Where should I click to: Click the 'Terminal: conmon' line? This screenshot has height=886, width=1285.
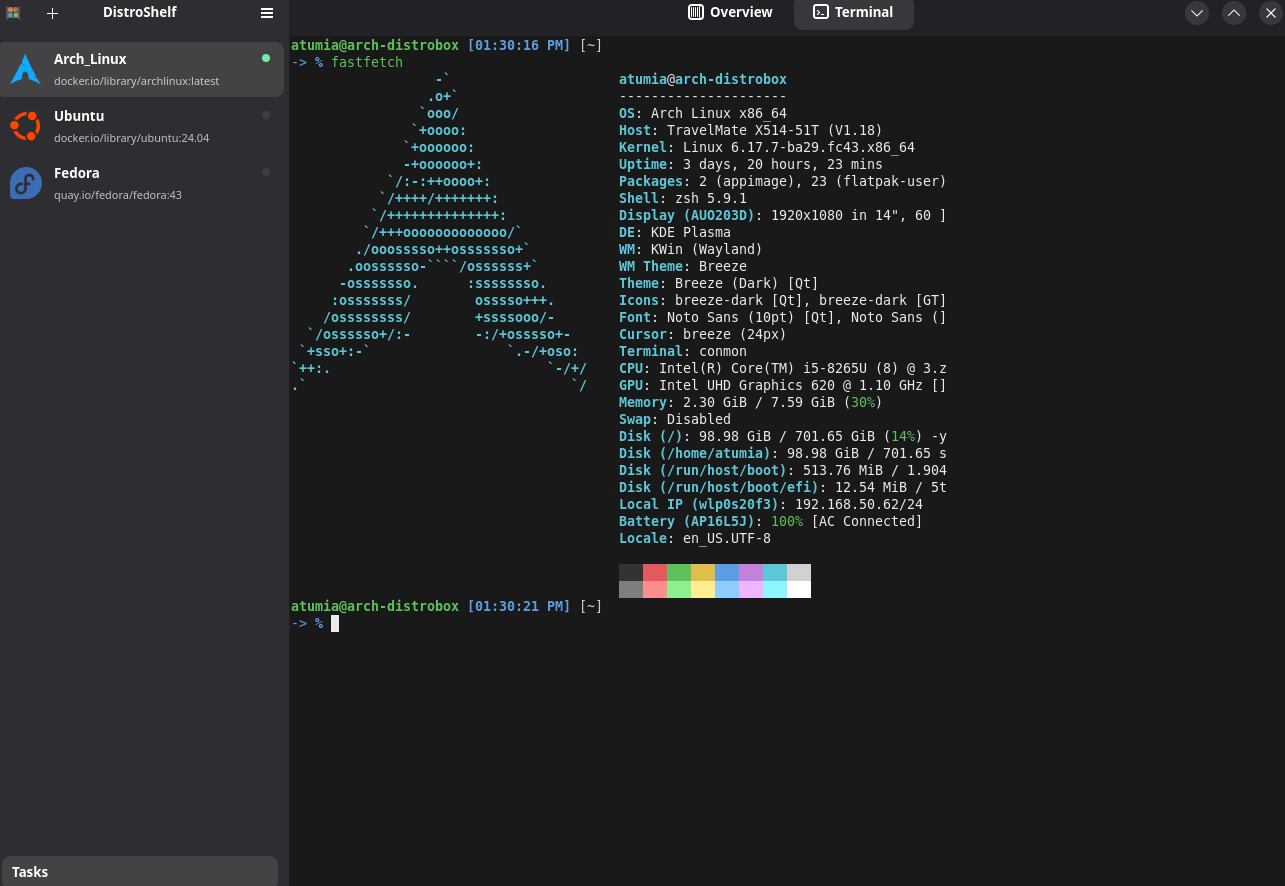click(x=683, y=351)
